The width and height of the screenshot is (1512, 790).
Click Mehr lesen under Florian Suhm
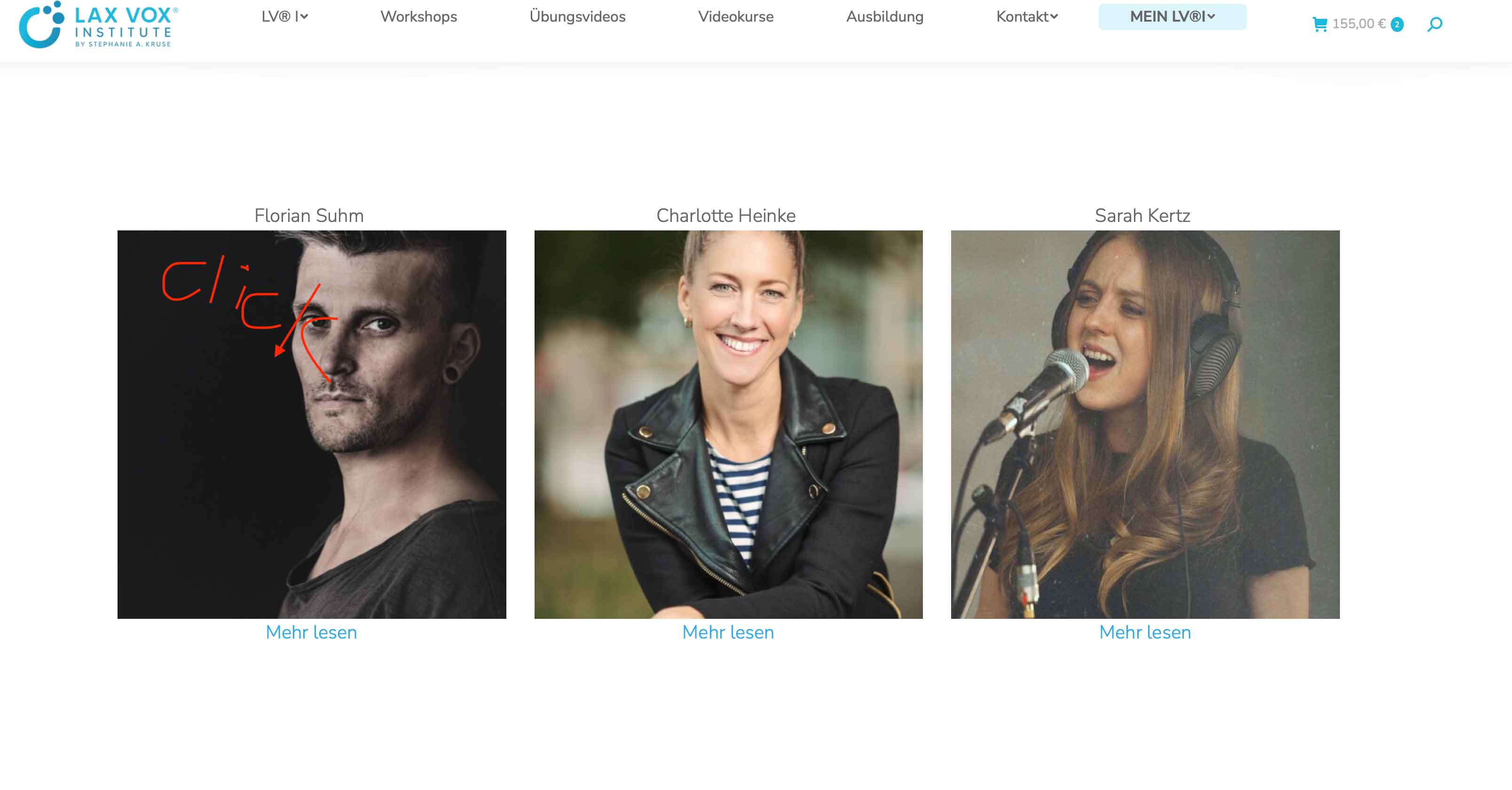click(x=311, y=632)
